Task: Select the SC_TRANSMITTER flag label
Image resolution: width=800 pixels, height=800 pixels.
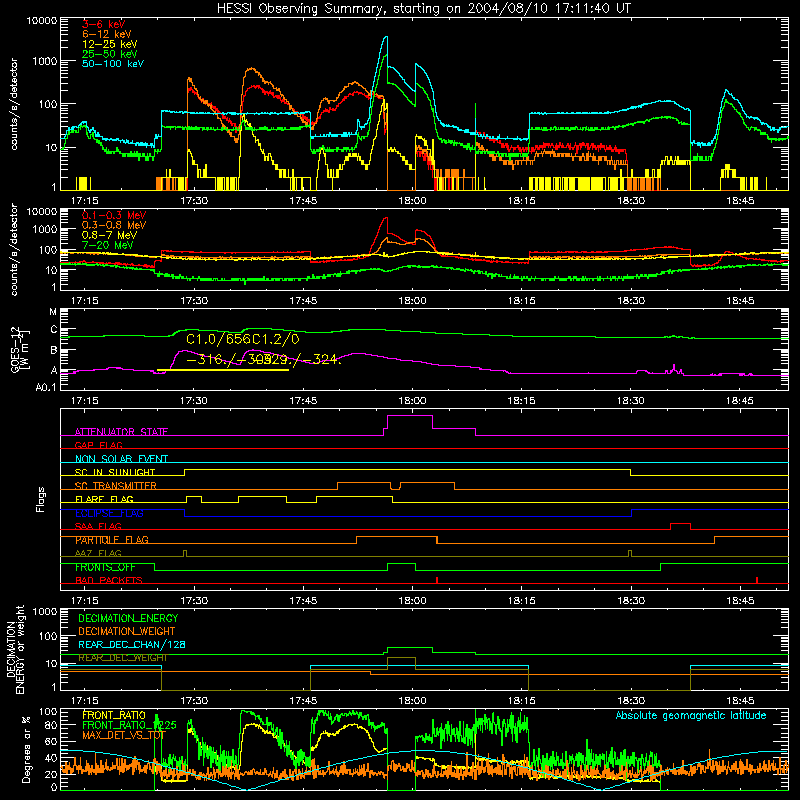Action: coord(116,486)
